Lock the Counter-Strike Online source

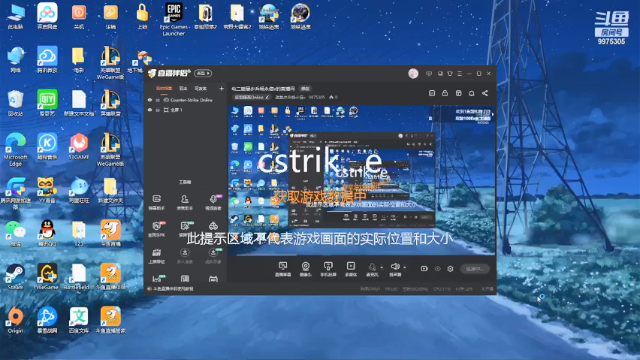pyautogui.click(x=158, y=100)
